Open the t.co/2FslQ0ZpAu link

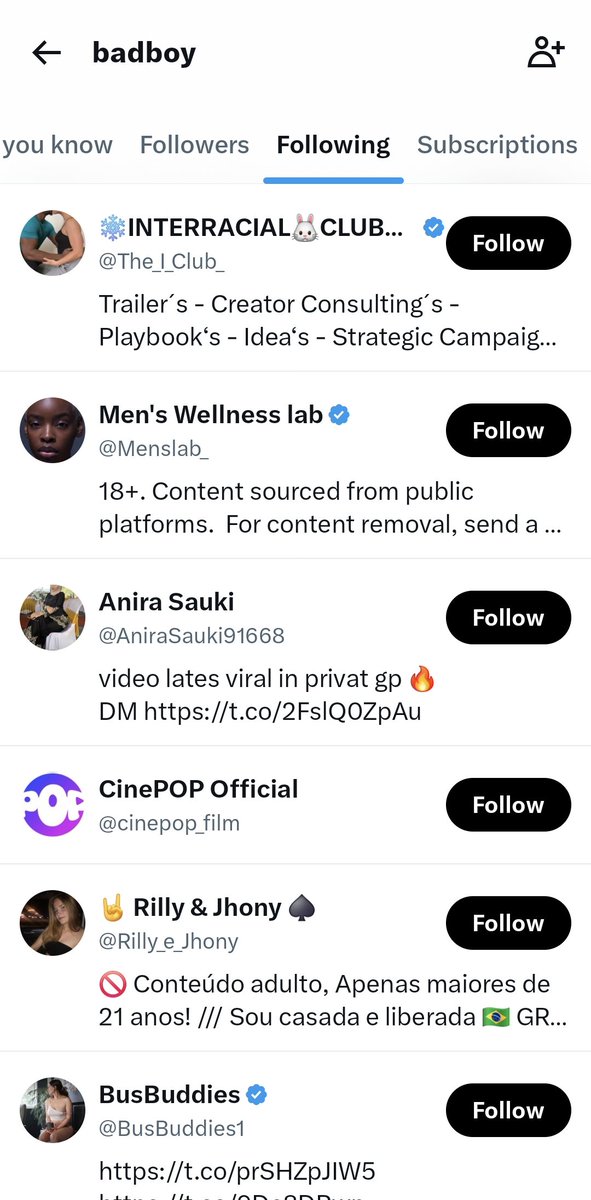(268, 712)
